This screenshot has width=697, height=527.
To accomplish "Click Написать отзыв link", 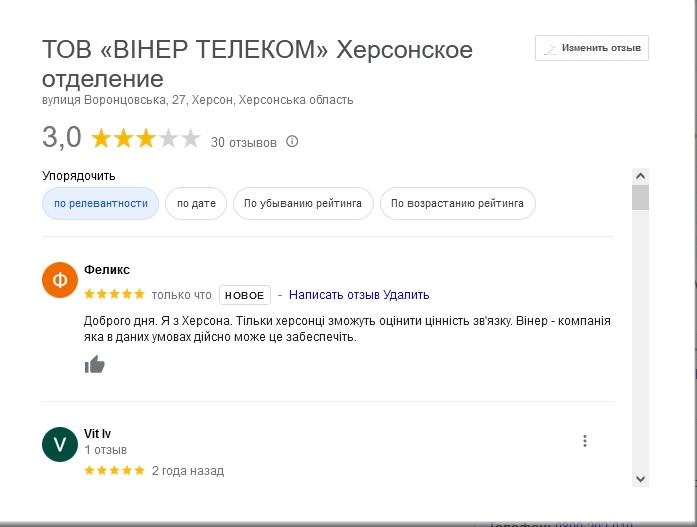I will tap(334, 295).
